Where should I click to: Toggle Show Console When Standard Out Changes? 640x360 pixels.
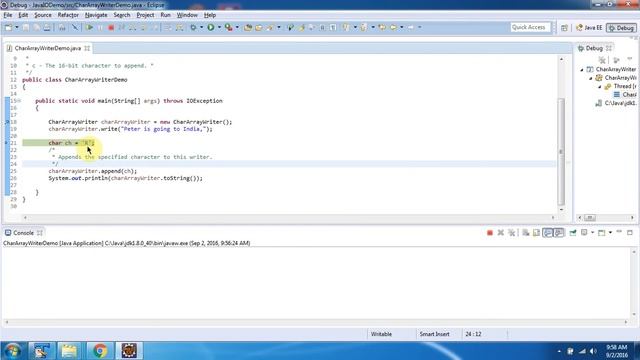(548, 233)
